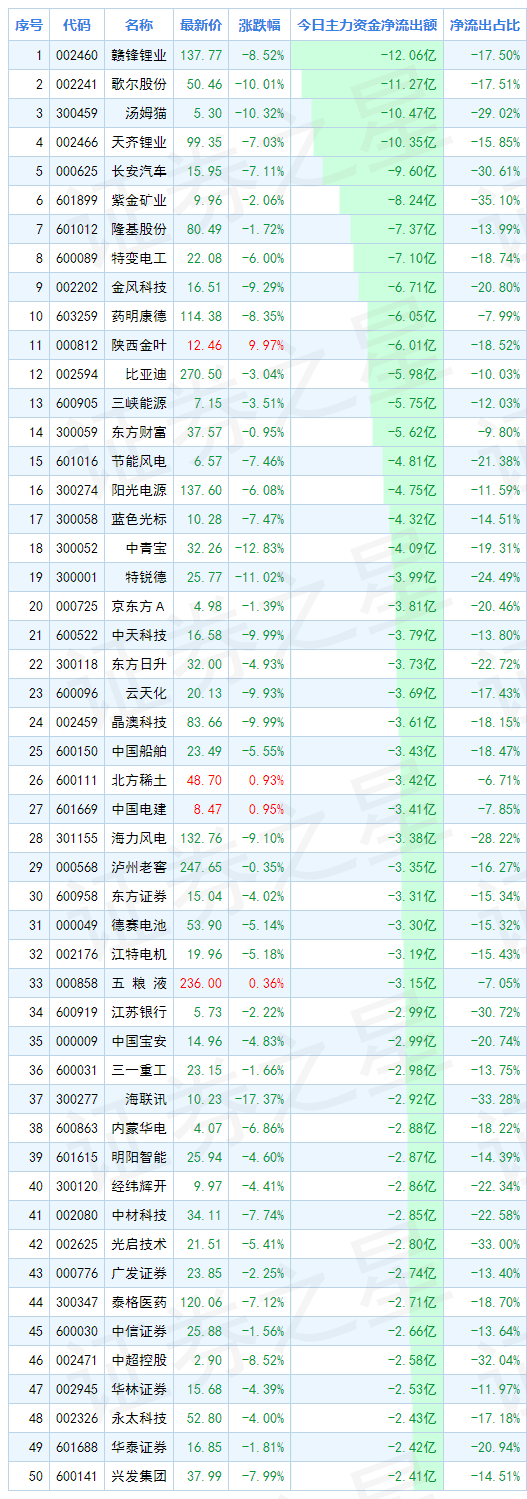The height and width of the screenshot is (1499, 527).
Task: Click stock code 601016
Action: point(76,461)
